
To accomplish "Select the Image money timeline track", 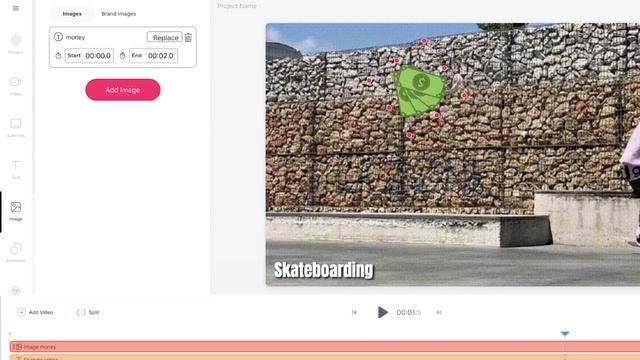I will point(325,347).
